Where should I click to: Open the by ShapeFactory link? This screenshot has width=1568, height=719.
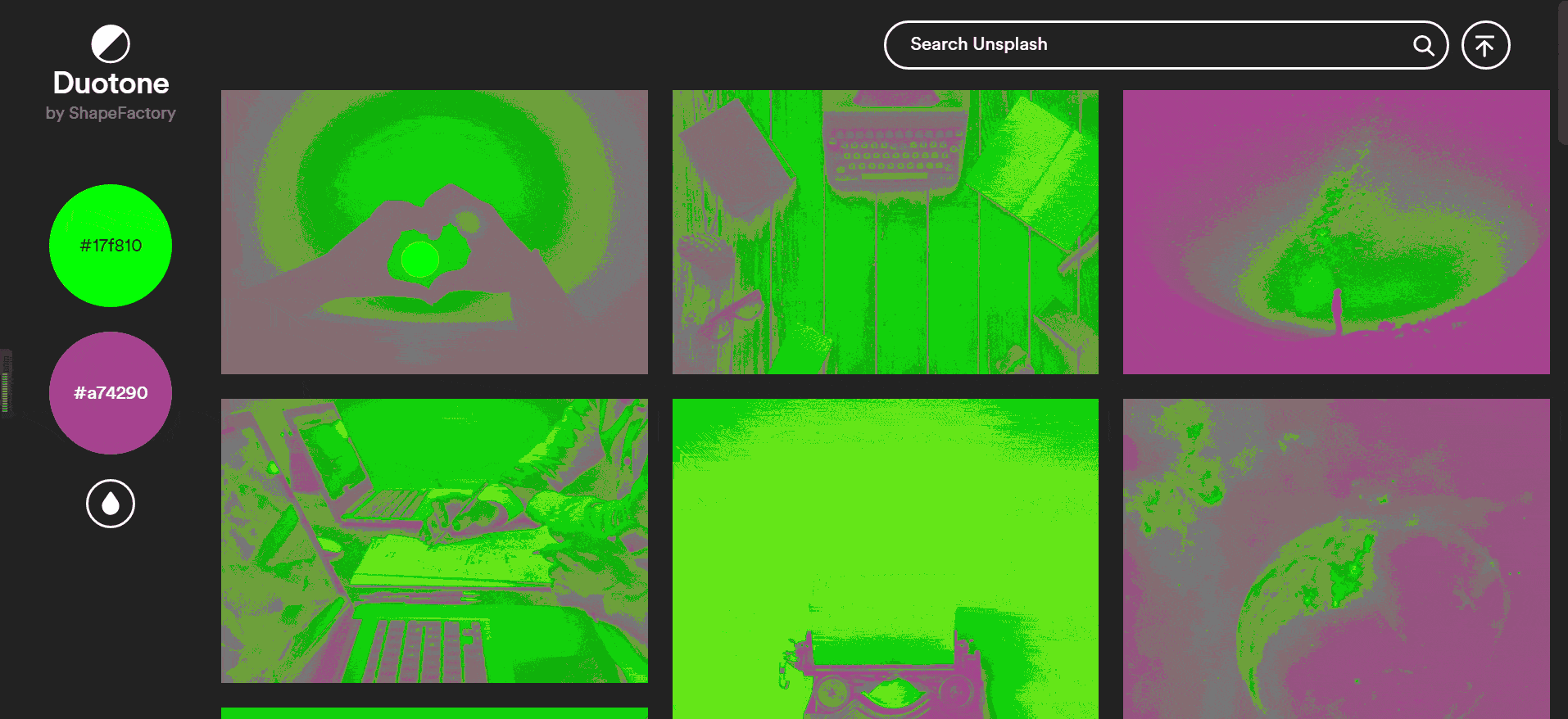[111, 113]
